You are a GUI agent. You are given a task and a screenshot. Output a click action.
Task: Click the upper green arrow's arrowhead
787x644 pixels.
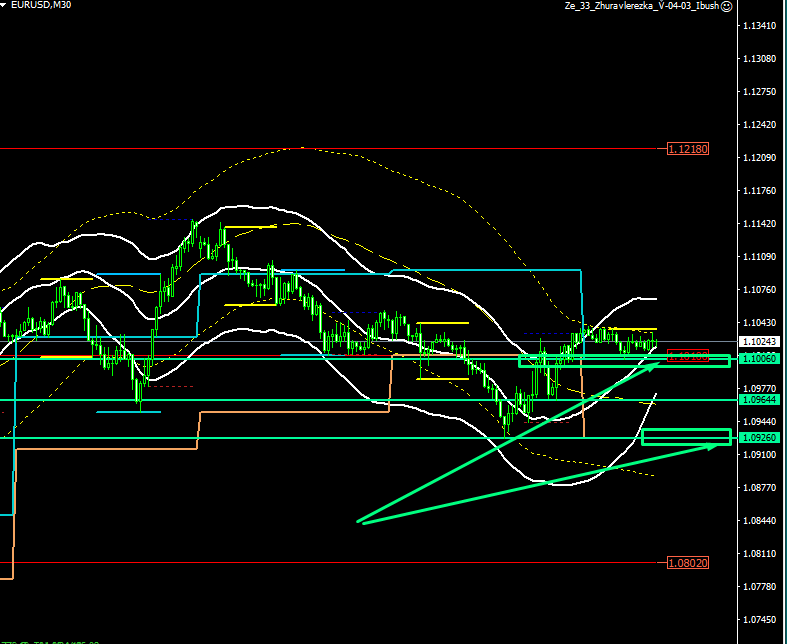[x=655, y=366]
